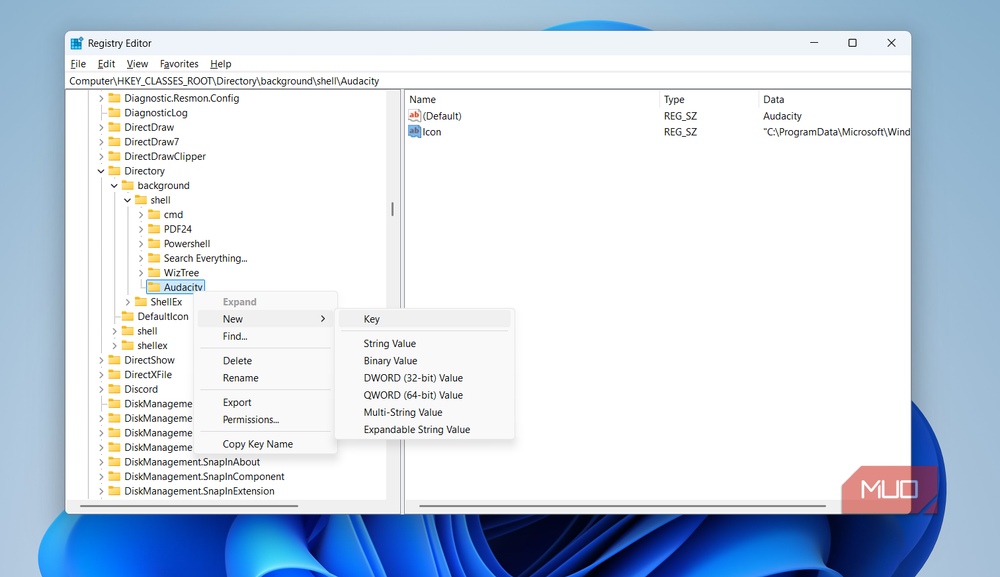Click the ShellEx folder icon
Screen dimensions: 1000x577
141,302
